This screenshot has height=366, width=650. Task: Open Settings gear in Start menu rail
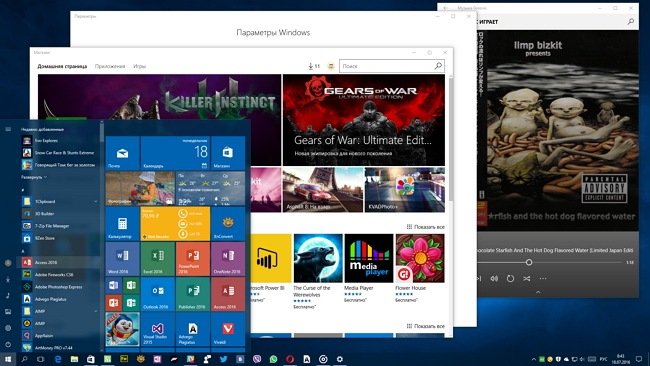(x=8, y=328)
